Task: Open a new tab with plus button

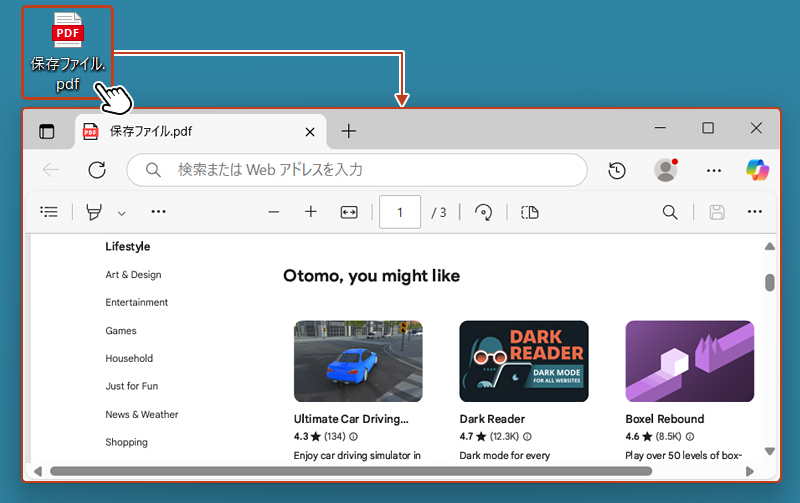Action: [x=348, y=131]
